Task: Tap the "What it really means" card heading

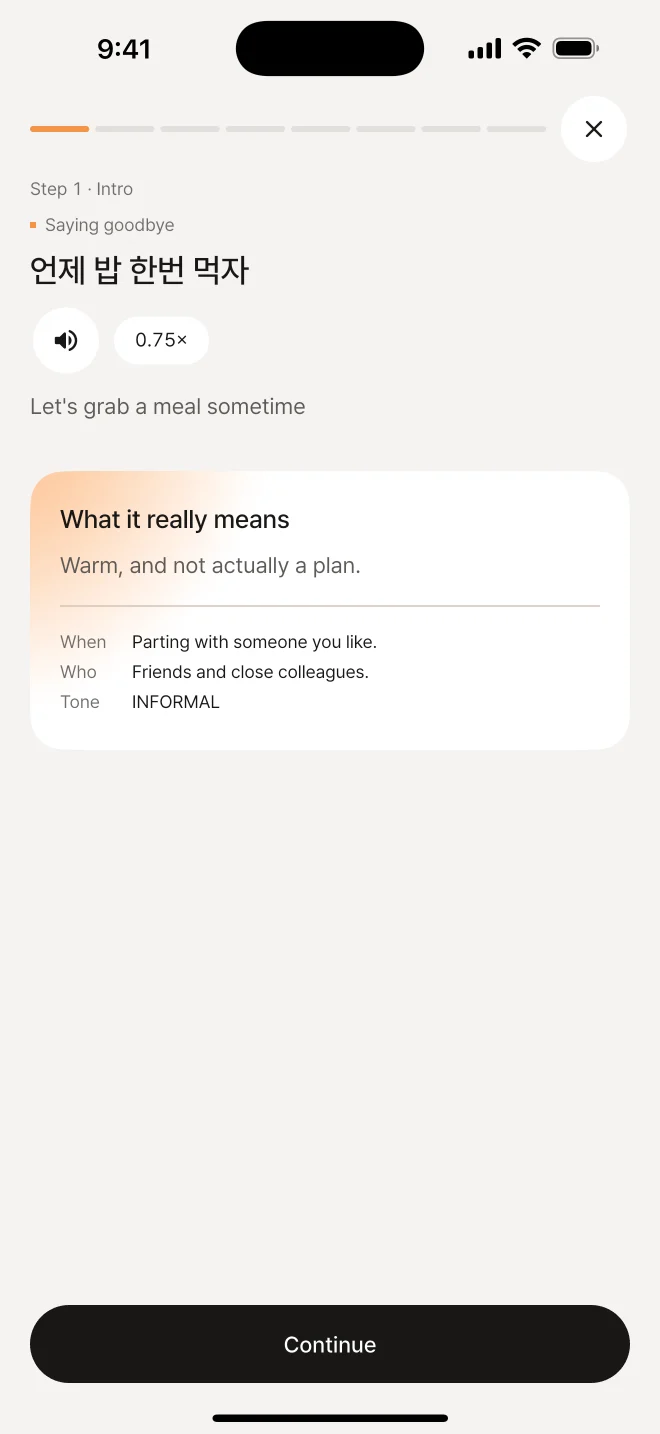Action: pos(175,519)
